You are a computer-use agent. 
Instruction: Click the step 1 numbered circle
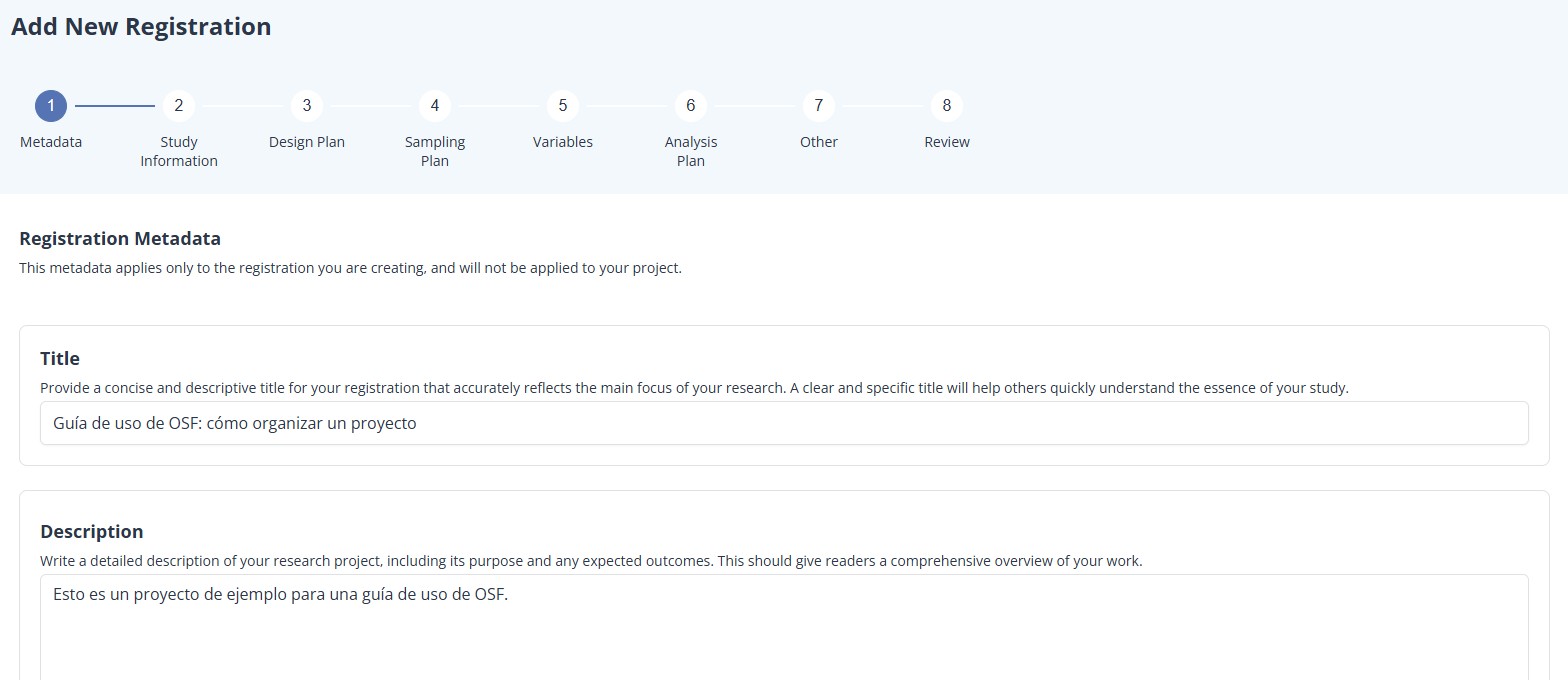click(51, 106)
